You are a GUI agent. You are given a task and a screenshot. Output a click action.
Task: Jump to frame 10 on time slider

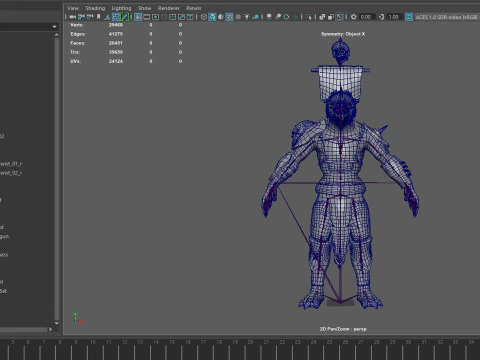point(93,342)
